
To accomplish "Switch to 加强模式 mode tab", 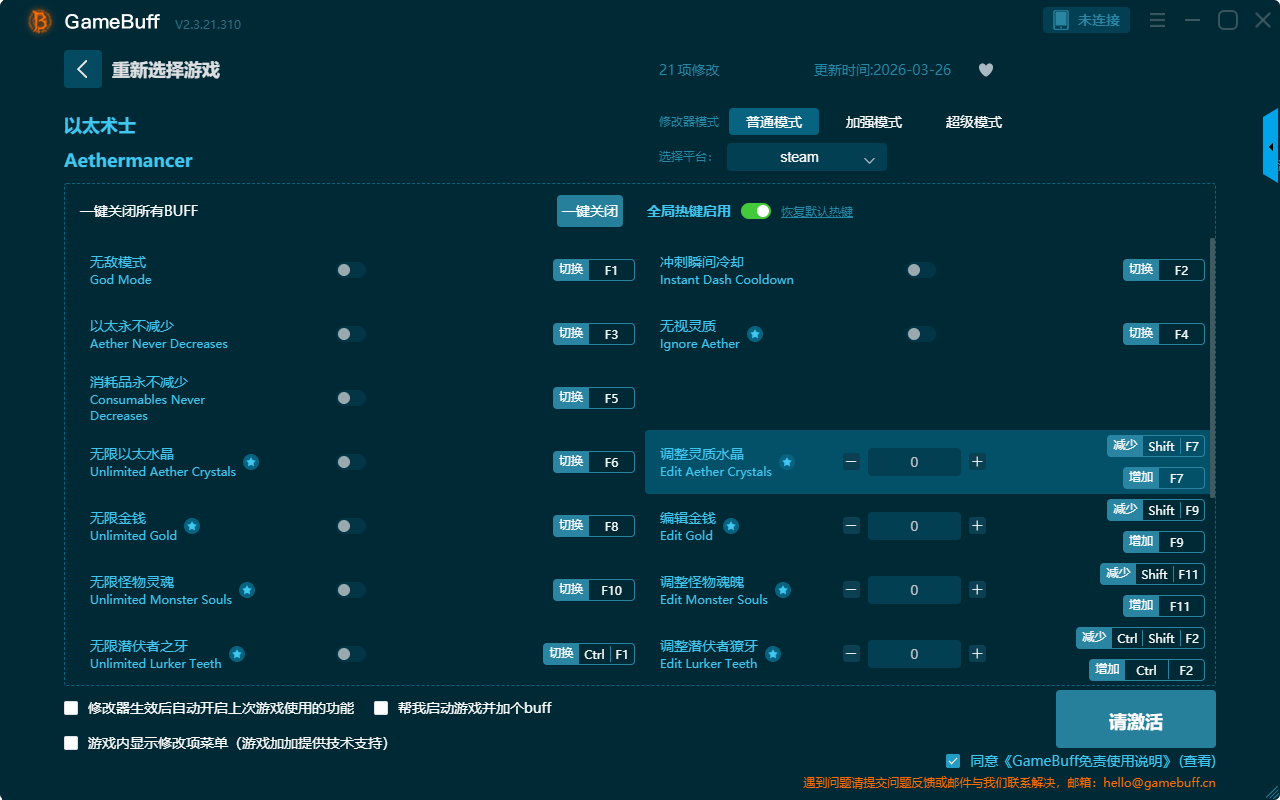I will click(873, 122).
